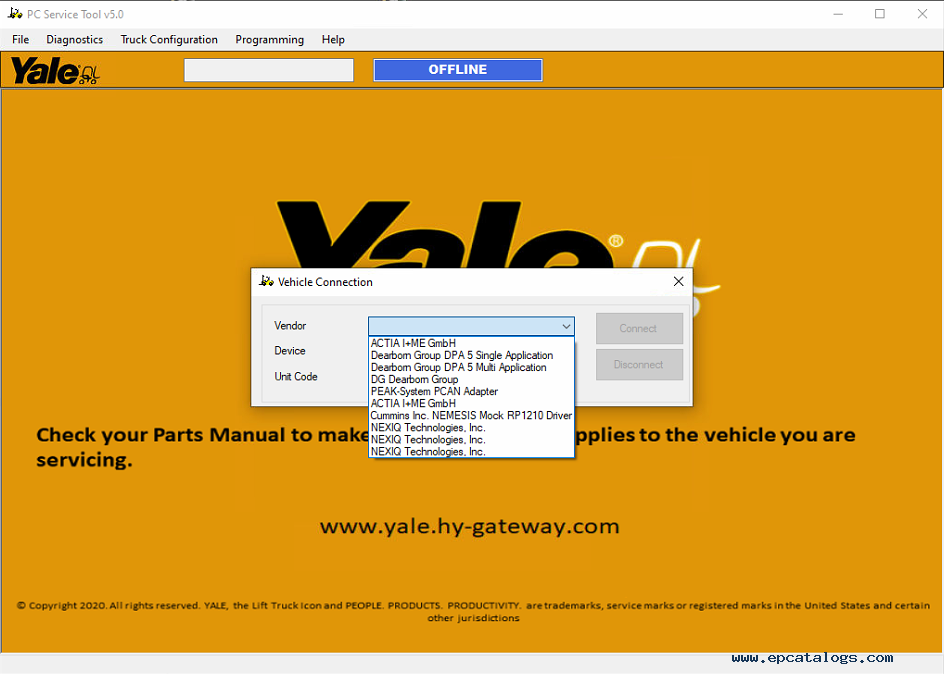Minimize the PC Service Tool window
Image resolution: width=944 pixels, height=674 pixels.
coord(838,14)
